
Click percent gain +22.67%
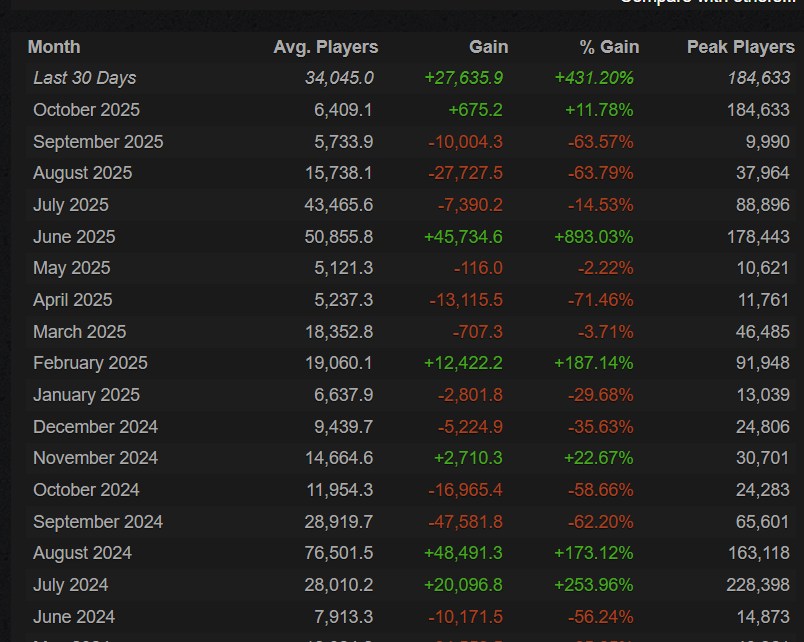tap(598, 457)
